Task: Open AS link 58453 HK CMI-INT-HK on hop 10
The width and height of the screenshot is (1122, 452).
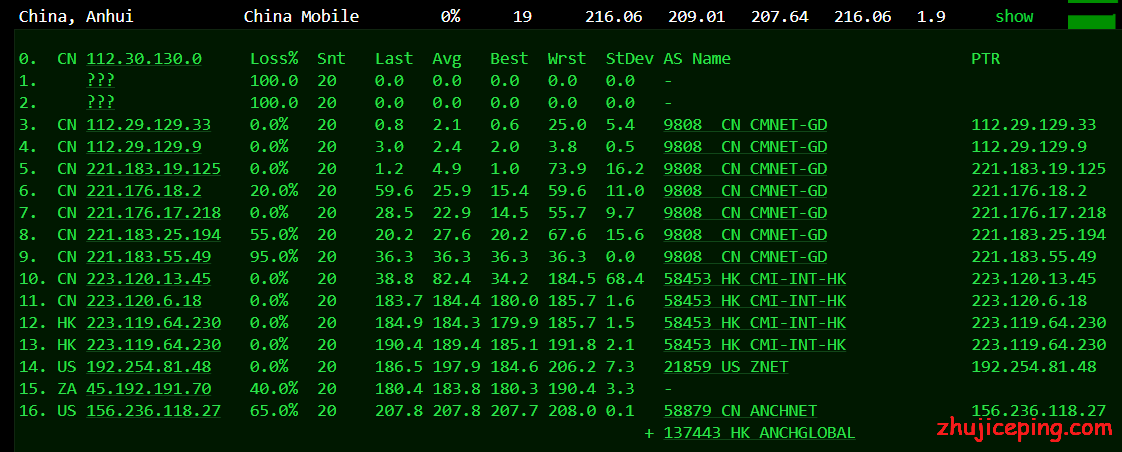Action: pos(755,279)
